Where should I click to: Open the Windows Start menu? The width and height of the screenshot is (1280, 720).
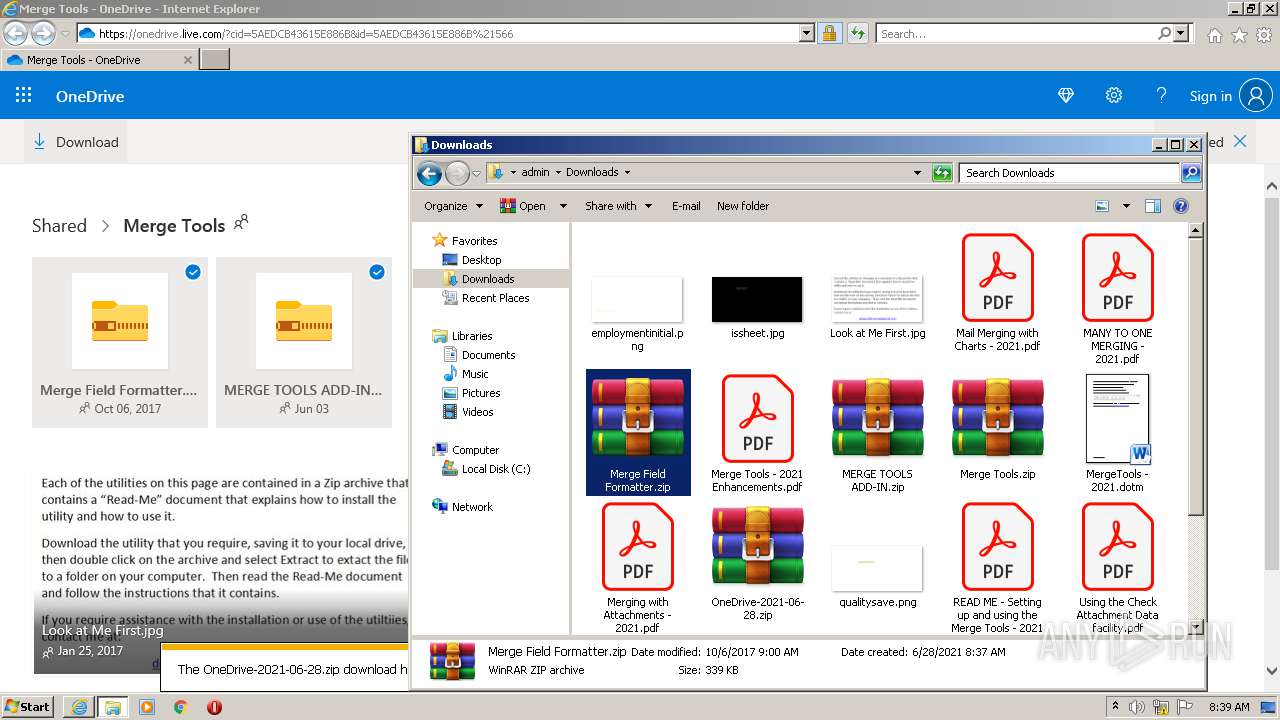pos(27,707)
